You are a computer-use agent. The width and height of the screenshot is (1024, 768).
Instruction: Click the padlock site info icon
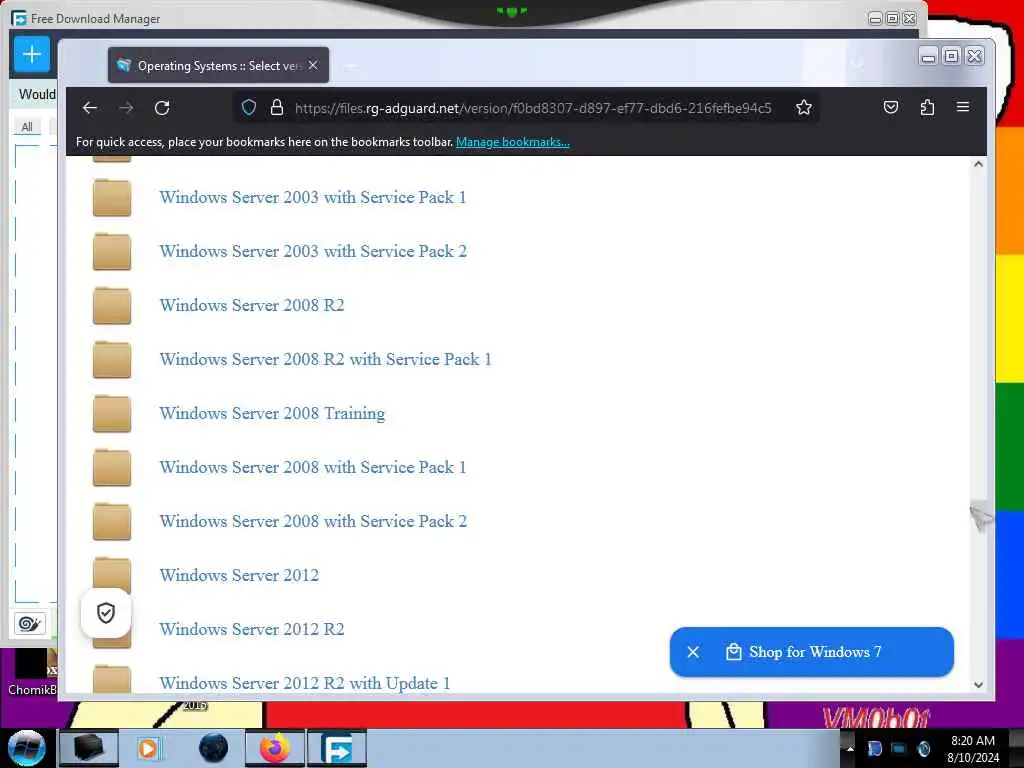277,108
